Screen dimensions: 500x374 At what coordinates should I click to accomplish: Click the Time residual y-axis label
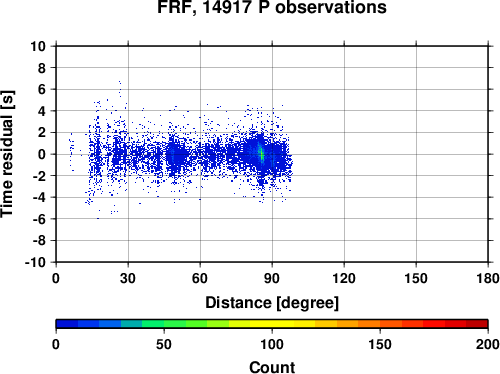7,154
